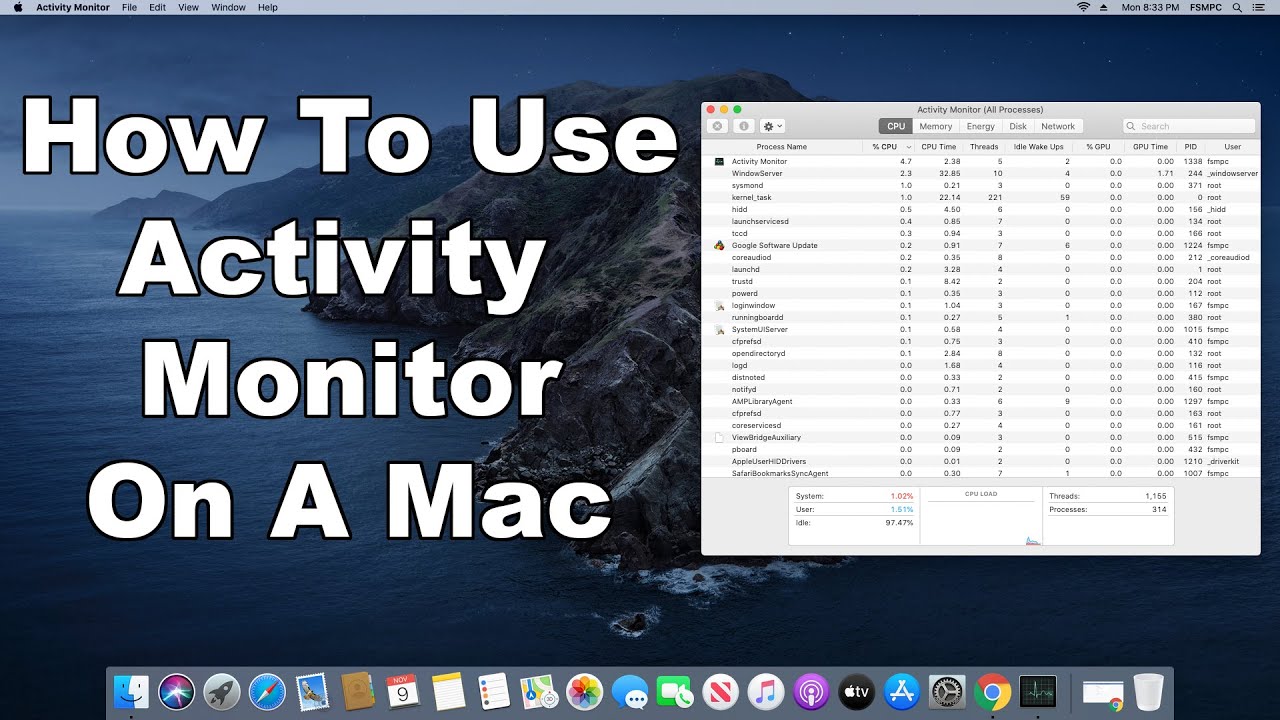Sort by Process Name column header
This screenshot has width=1280, height=720.
click(782, 147)
